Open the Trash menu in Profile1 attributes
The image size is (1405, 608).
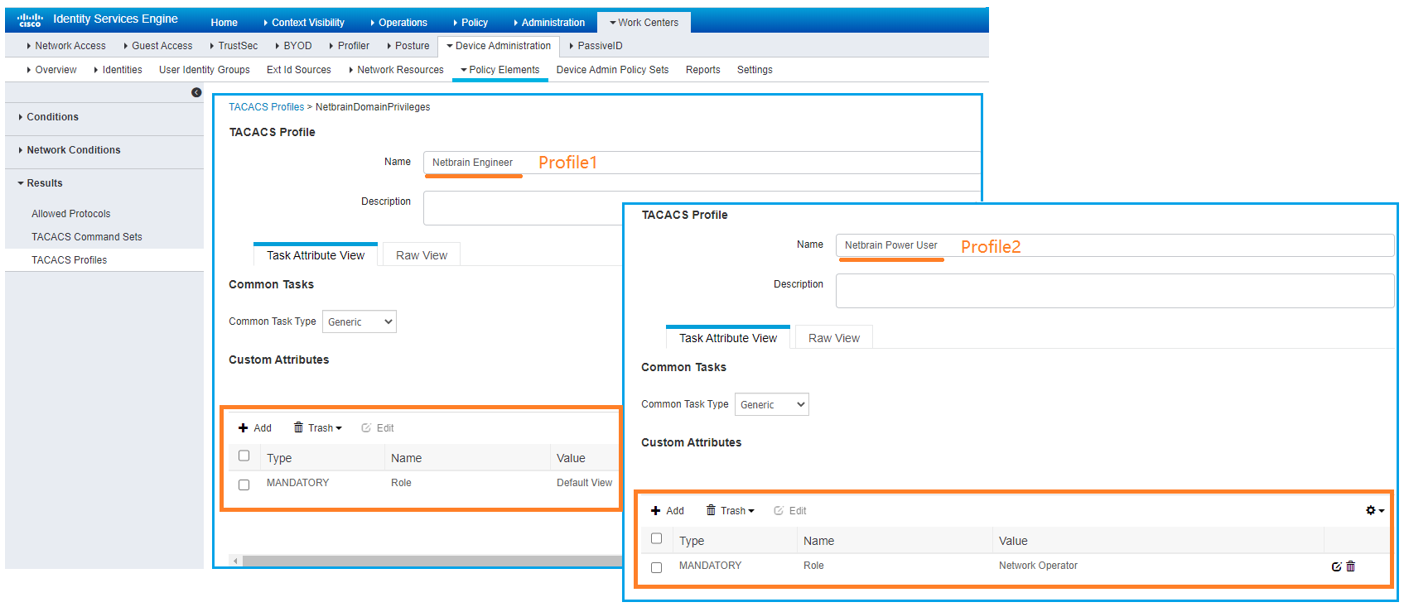click(x=317, y=427)
